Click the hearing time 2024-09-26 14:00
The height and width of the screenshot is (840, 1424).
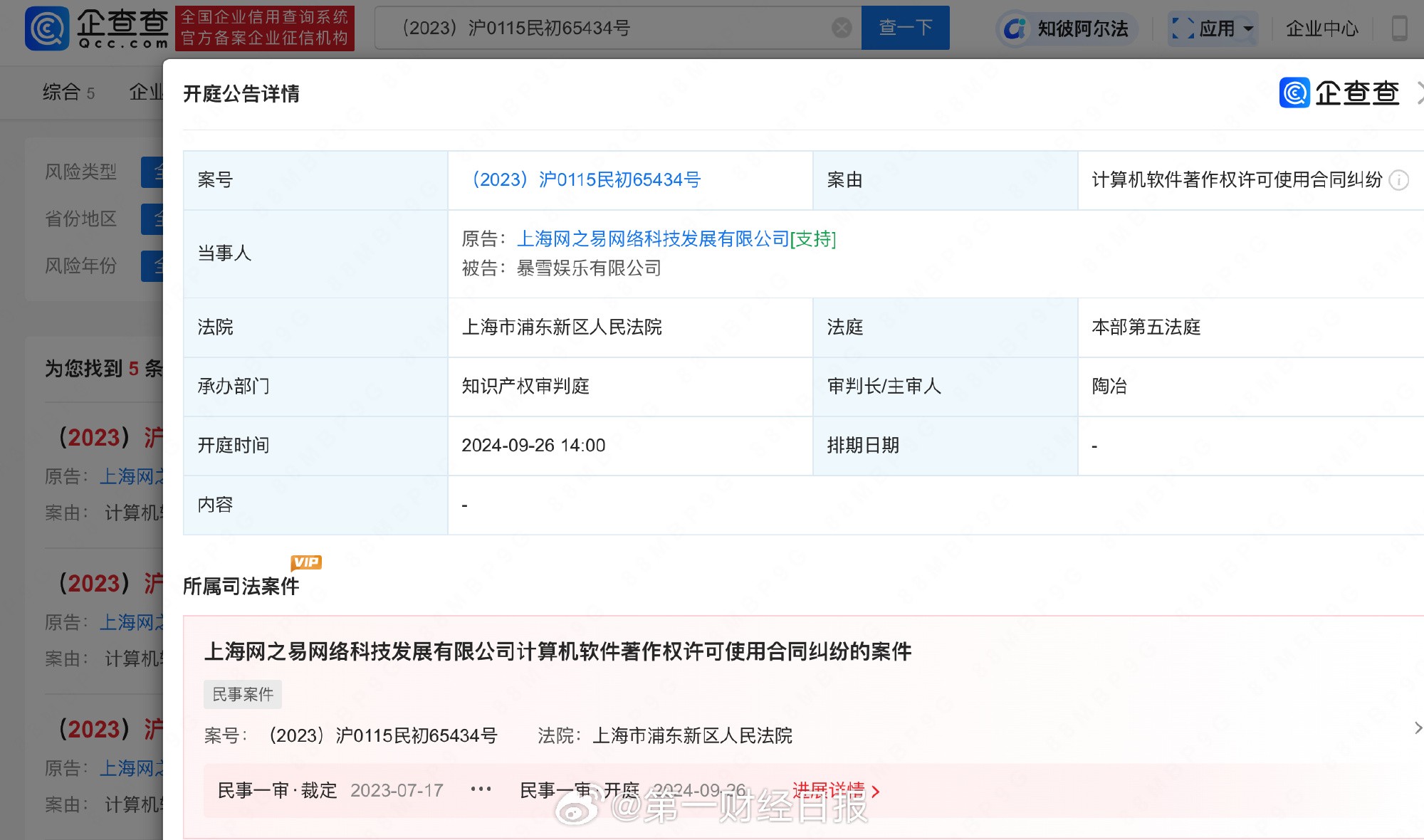[x=533, y=445]
